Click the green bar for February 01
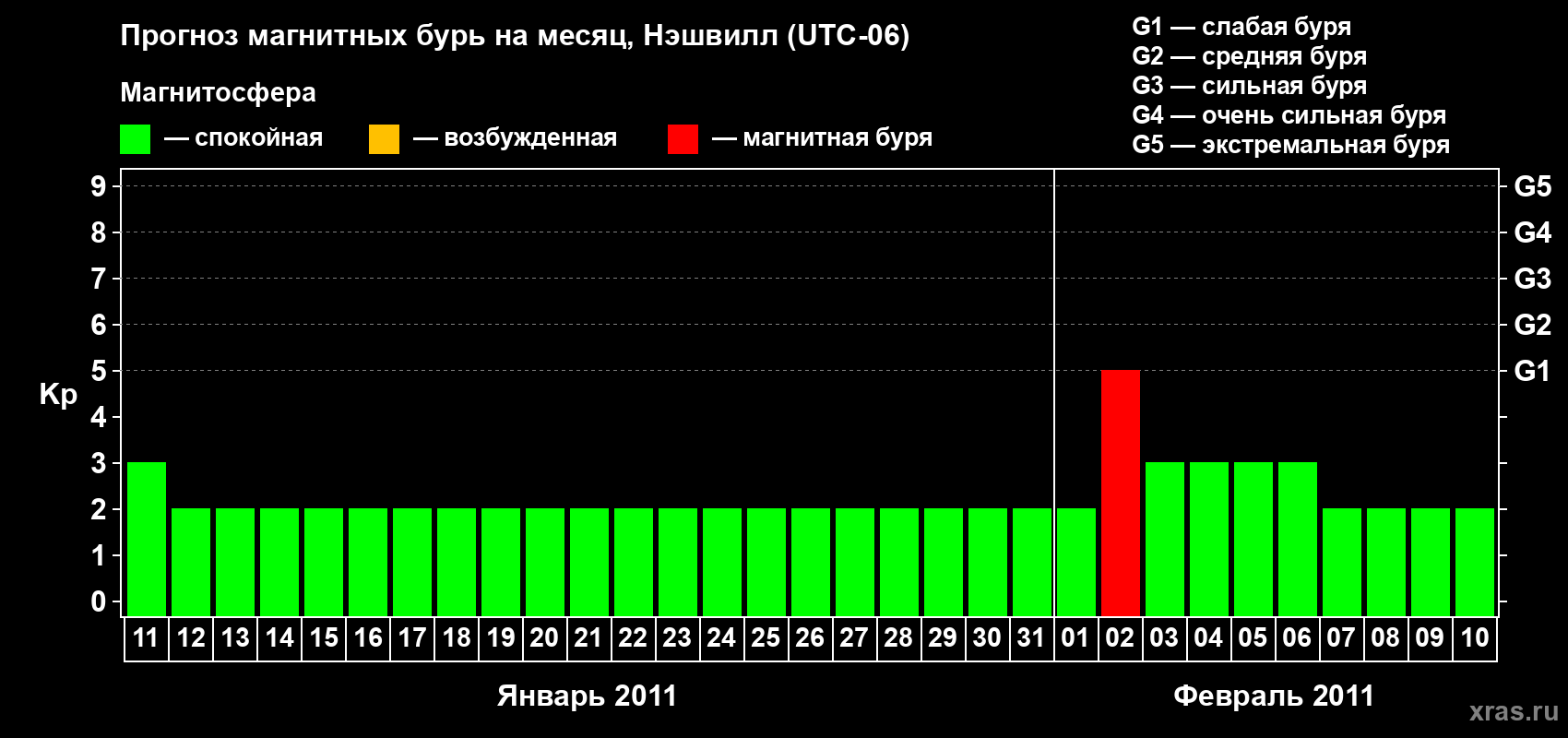Image resolution: width=1568 pixels, height=738 pixels. click(1076, 562)
